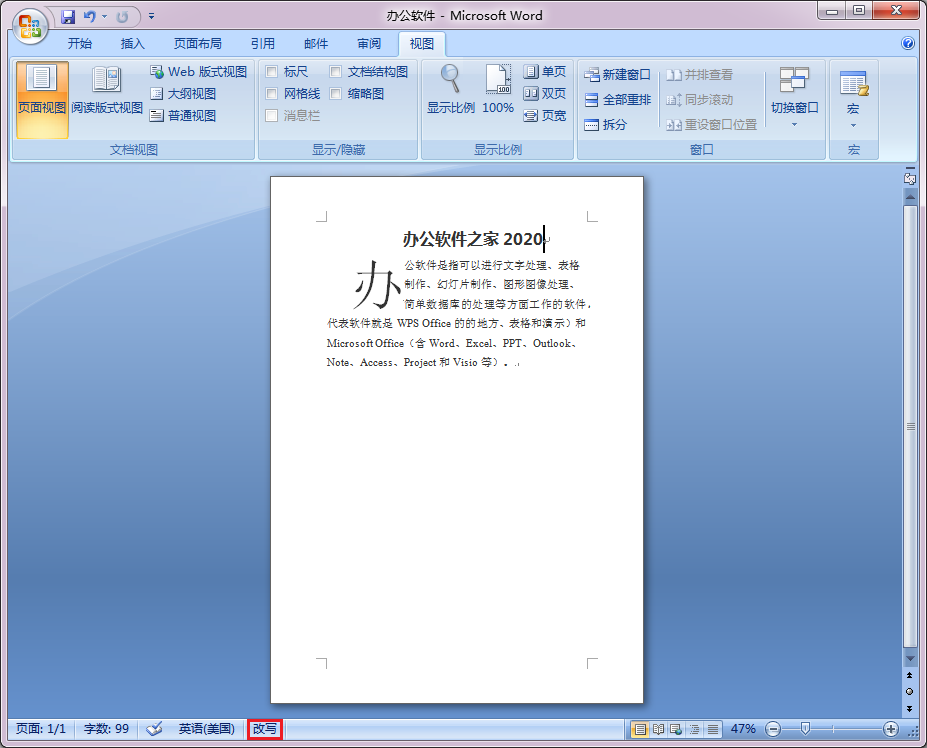Open the Office Button menu
Image resolution: width=927 pixels, height=748 pixels.
tap(30, 27)
